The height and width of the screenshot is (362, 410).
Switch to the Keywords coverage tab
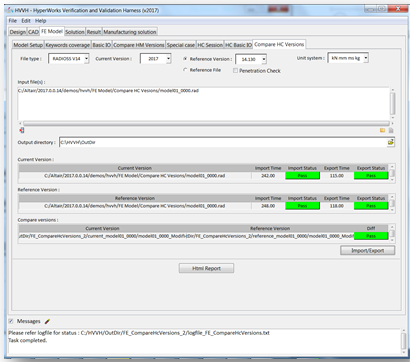[x=68, y=45]
